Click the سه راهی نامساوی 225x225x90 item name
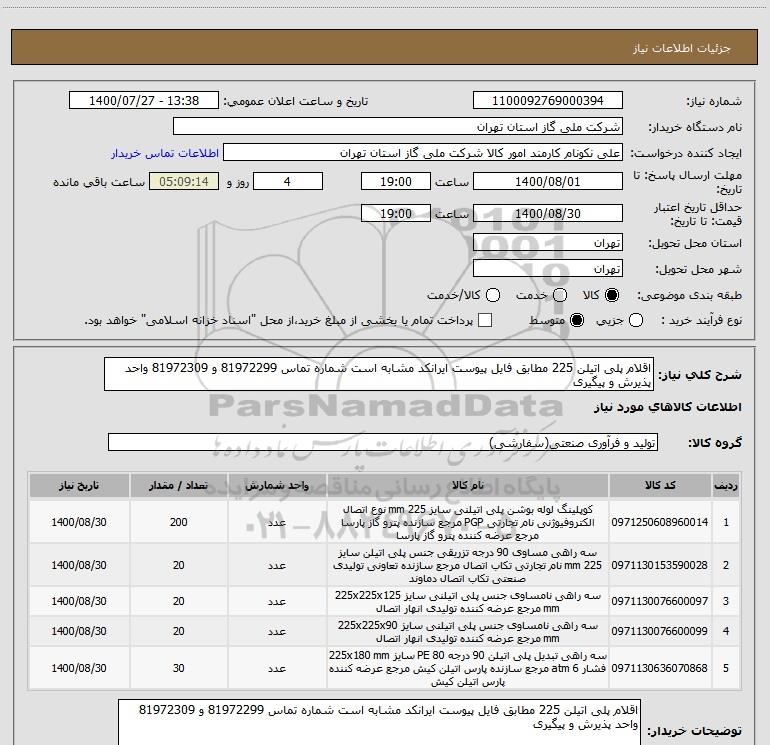This screenshot has width=770, height=745. tap(468, 632)
